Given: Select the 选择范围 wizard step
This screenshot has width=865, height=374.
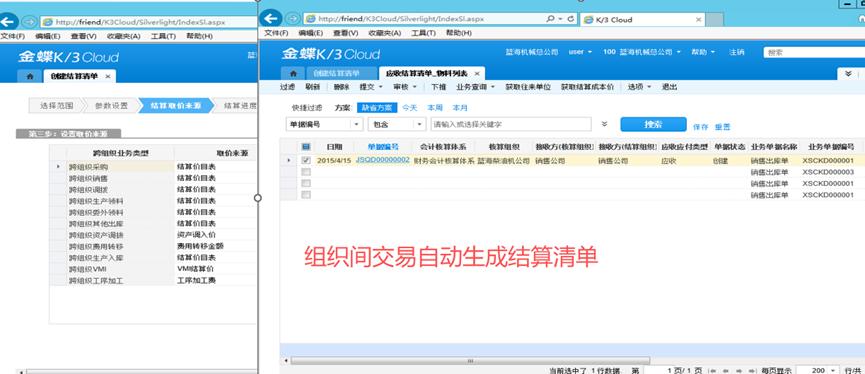Looking at the screenshot, I should point(56,106).
